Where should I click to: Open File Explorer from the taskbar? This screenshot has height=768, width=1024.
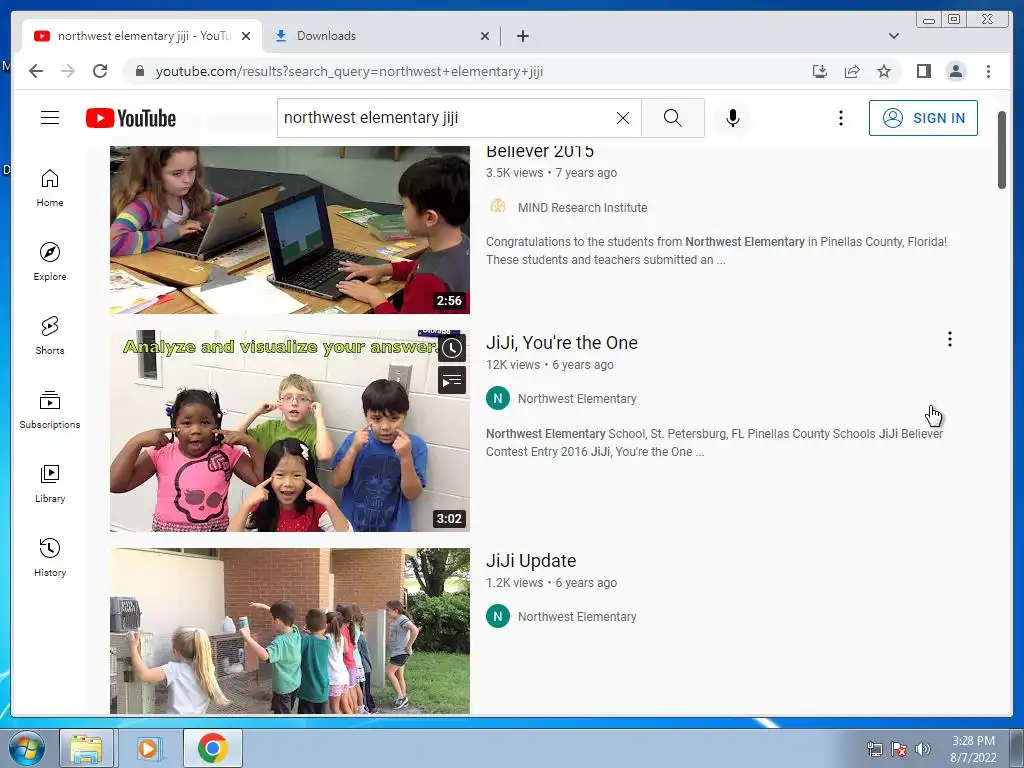click(x=86, y=748)
